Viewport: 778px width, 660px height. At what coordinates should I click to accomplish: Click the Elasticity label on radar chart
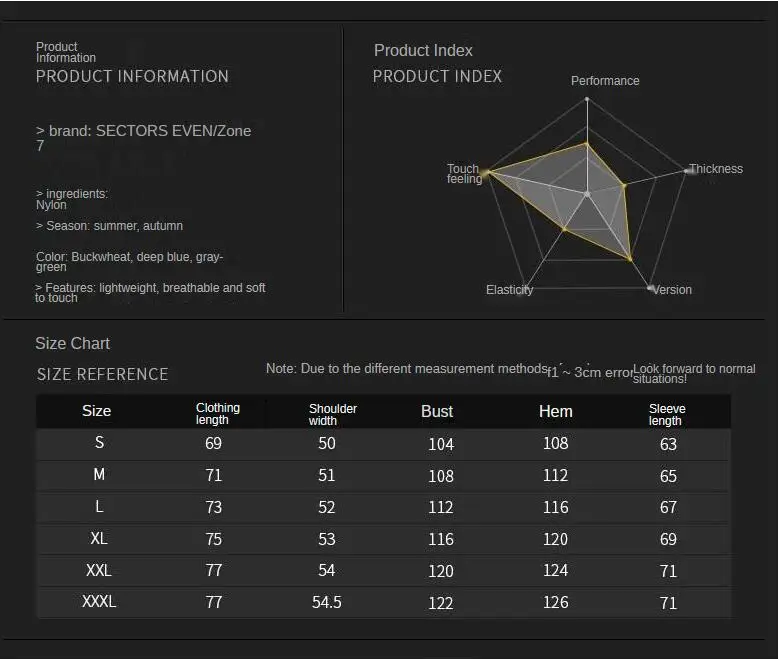(x=510, y=290)
